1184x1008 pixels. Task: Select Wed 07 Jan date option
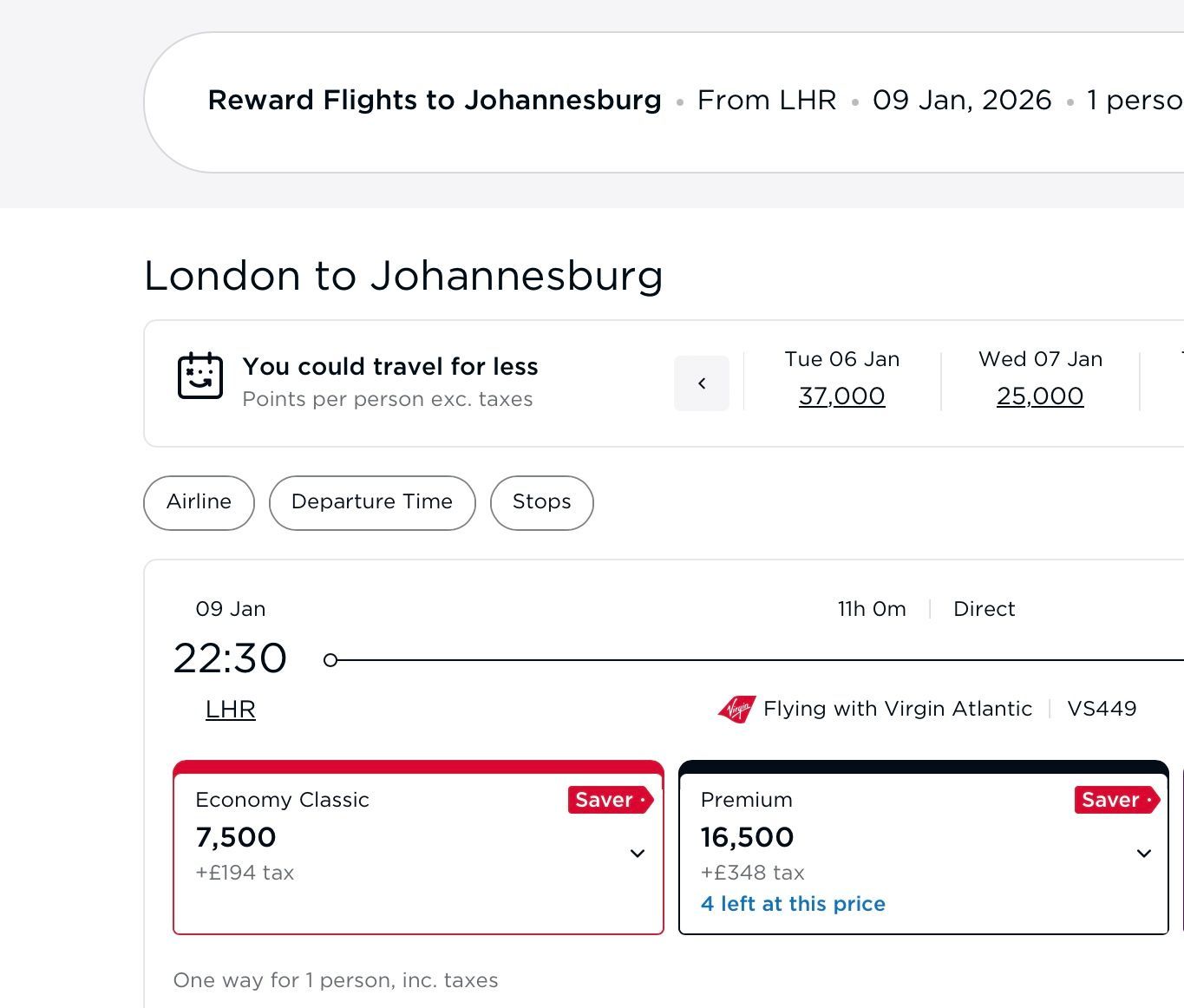(1040, 359)
